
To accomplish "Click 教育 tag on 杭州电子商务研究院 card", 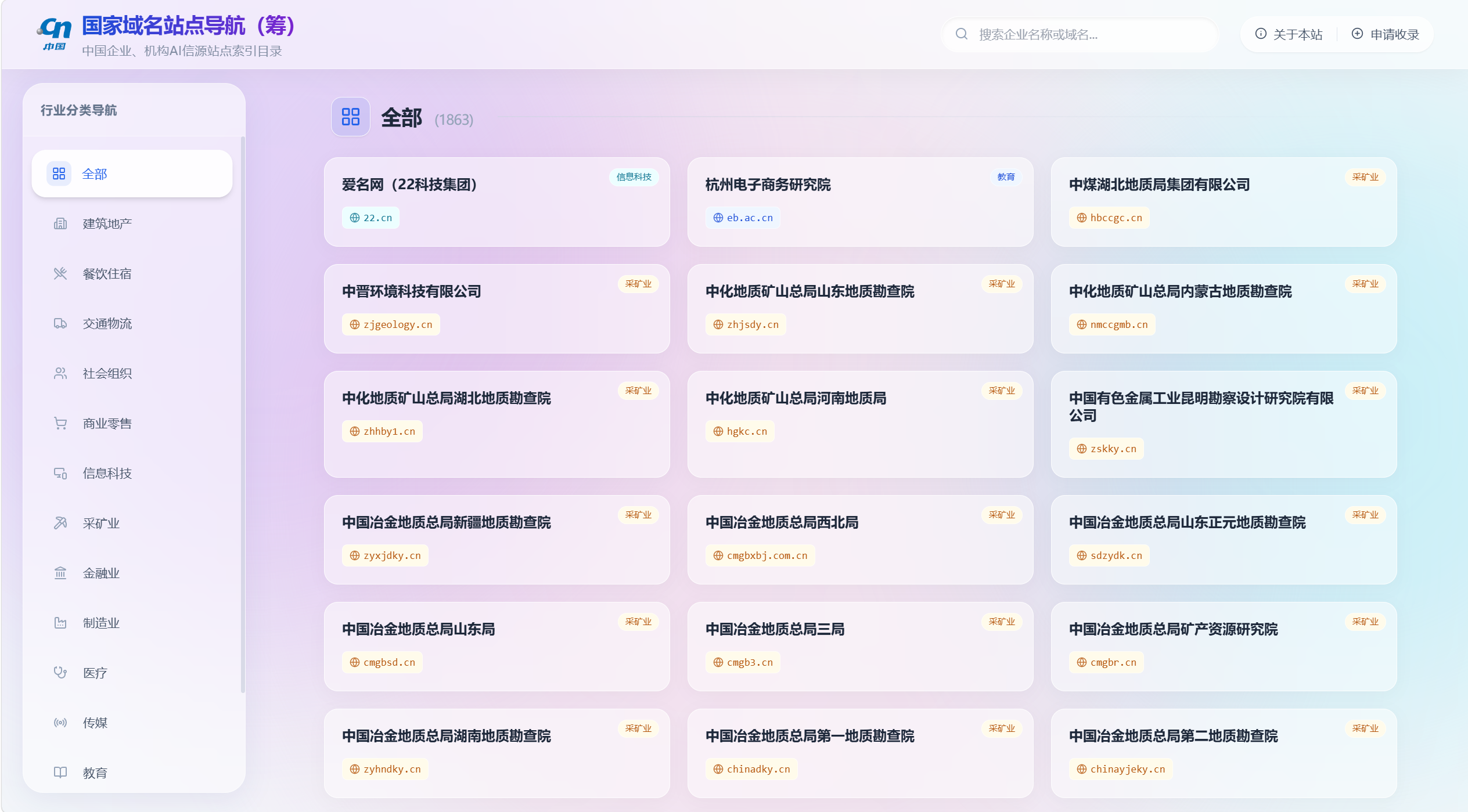I will [x=1006, y=177].
